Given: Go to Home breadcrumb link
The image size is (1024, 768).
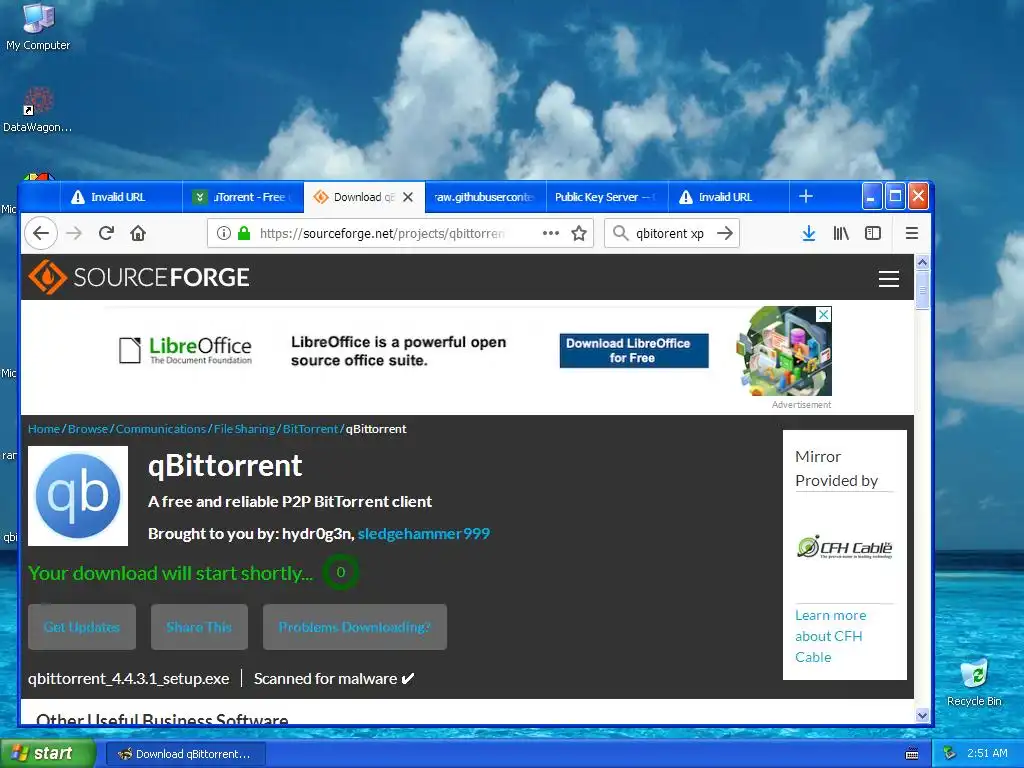Looking at the screenshot, I should [x=44, y=429].
